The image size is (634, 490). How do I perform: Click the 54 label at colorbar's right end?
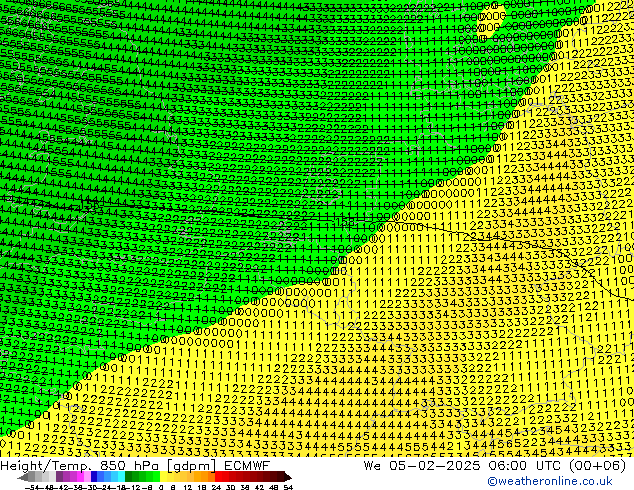(x=288, y=487)
